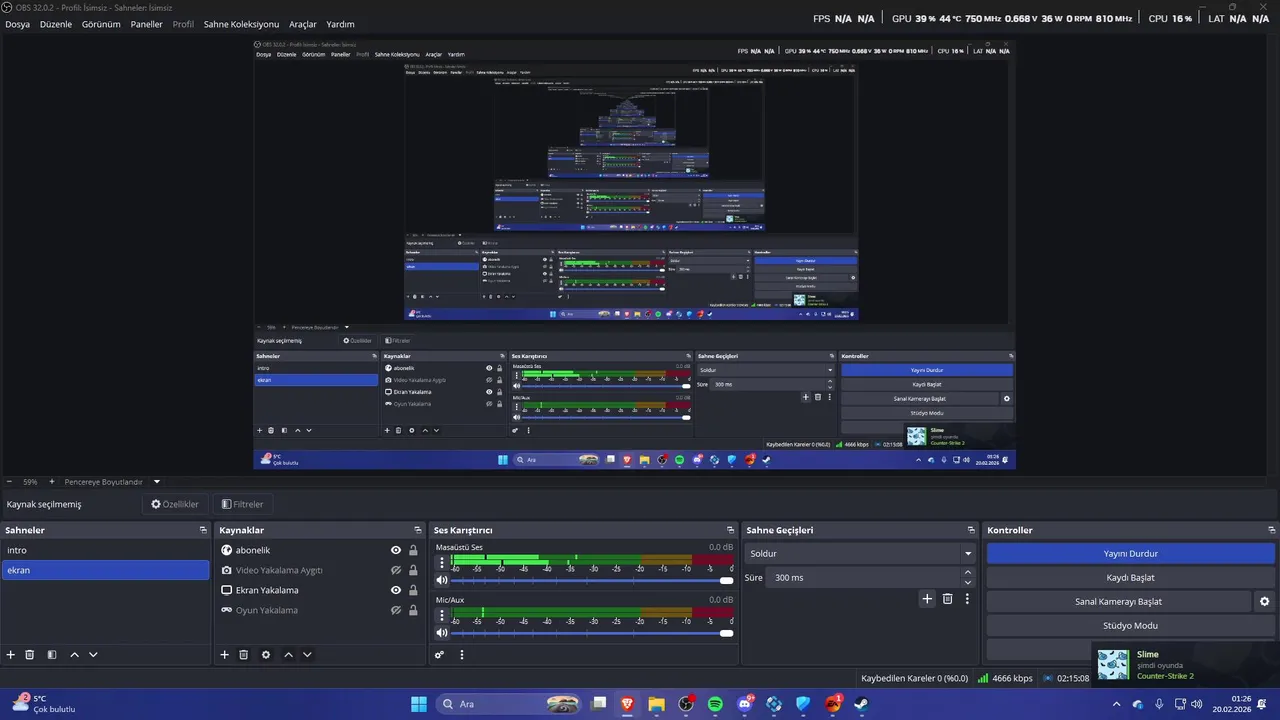Screen dimensions: 1280x720
Task: Mute Mic/Aux speaker icon
Action: tap(442, 633)
